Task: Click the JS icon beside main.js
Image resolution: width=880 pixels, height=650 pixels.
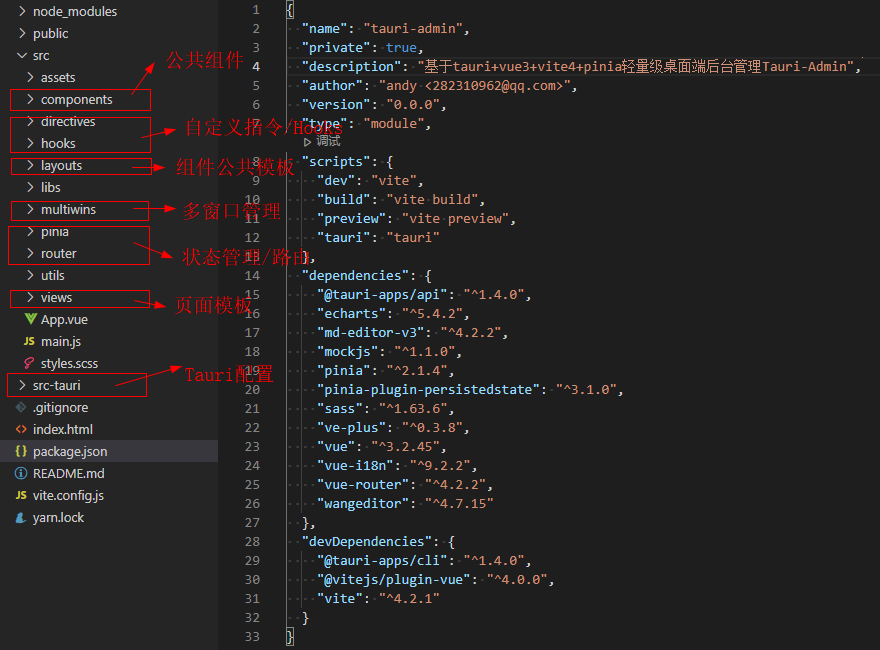Action: click(30, 342)
